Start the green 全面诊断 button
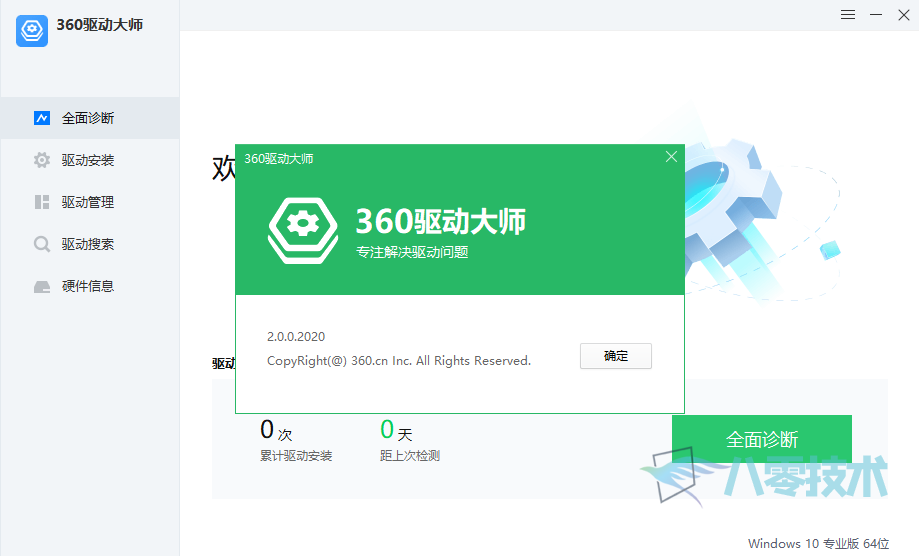The height and width of the screenshot is (556, 919). (761, 439)
